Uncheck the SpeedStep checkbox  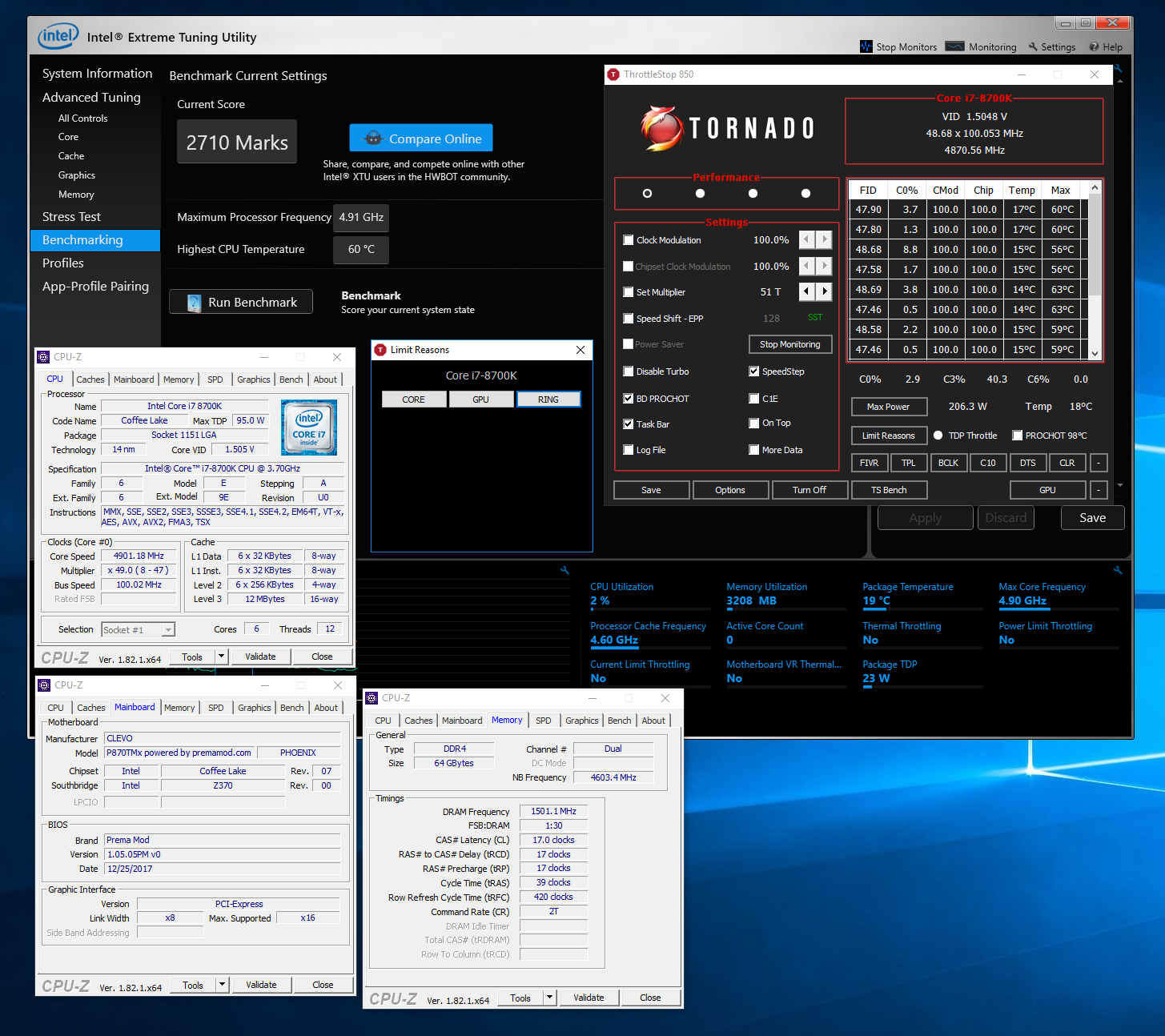coord(753,371)
